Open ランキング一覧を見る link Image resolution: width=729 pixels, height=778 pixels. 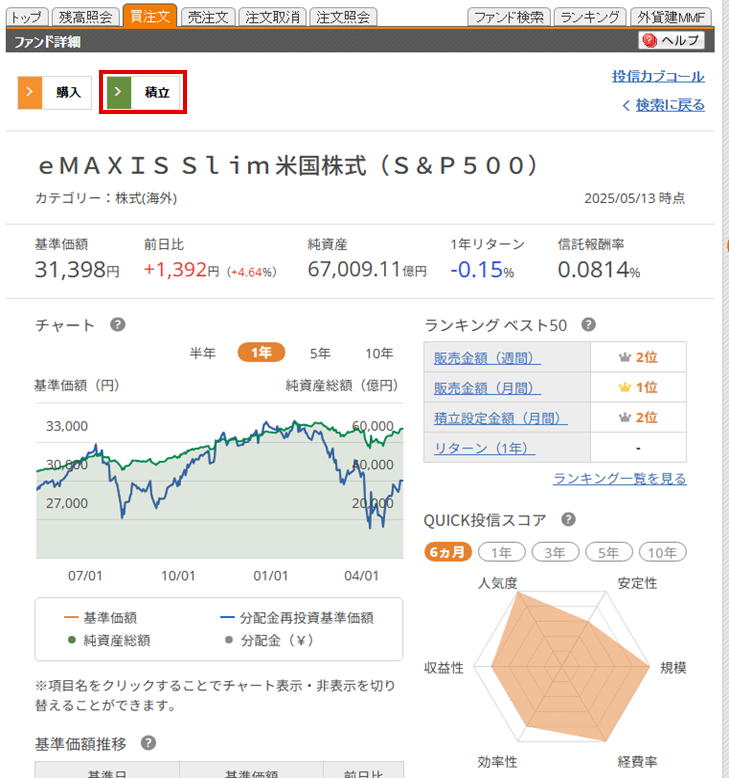click(619, 479)
